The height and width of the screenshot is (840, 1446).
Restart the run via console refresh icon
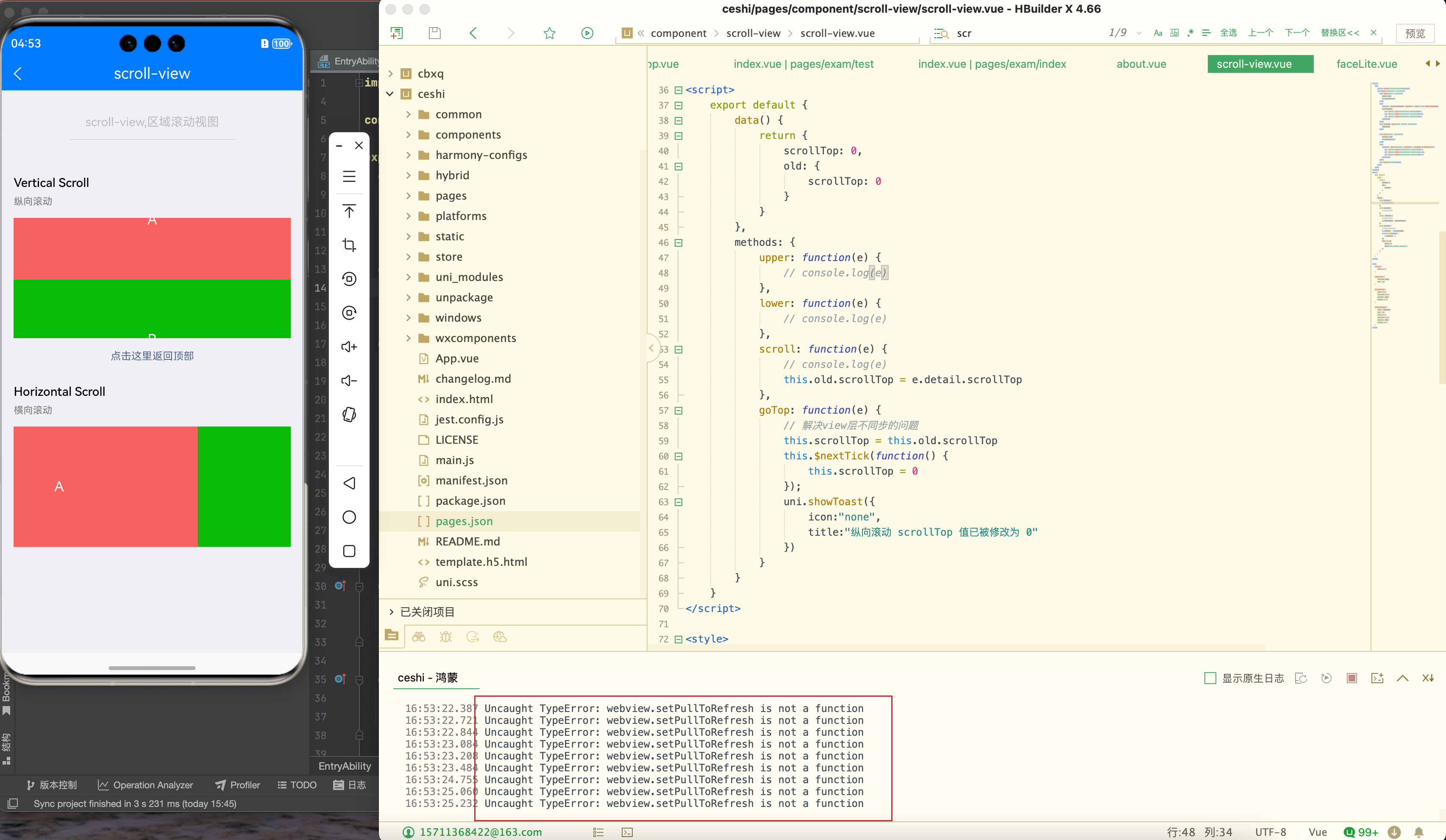point(1326,678)
